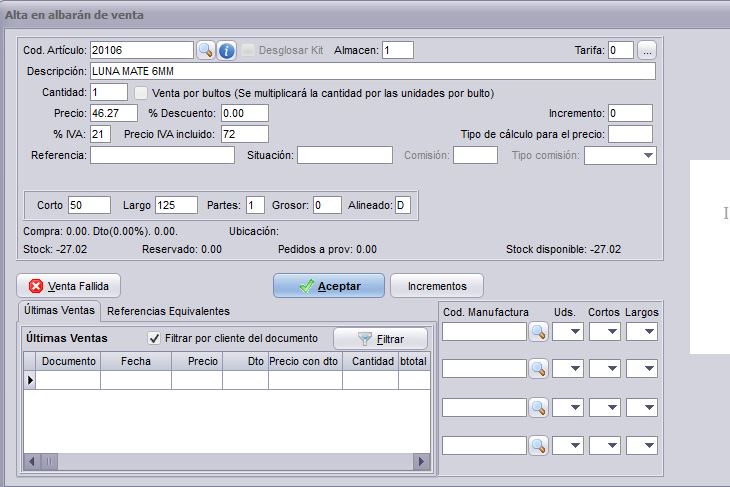Image resolution: width=730 pixels, height=487 pixels.
Task: Open second row Uds. dropdown
Action: coord(568,369)
